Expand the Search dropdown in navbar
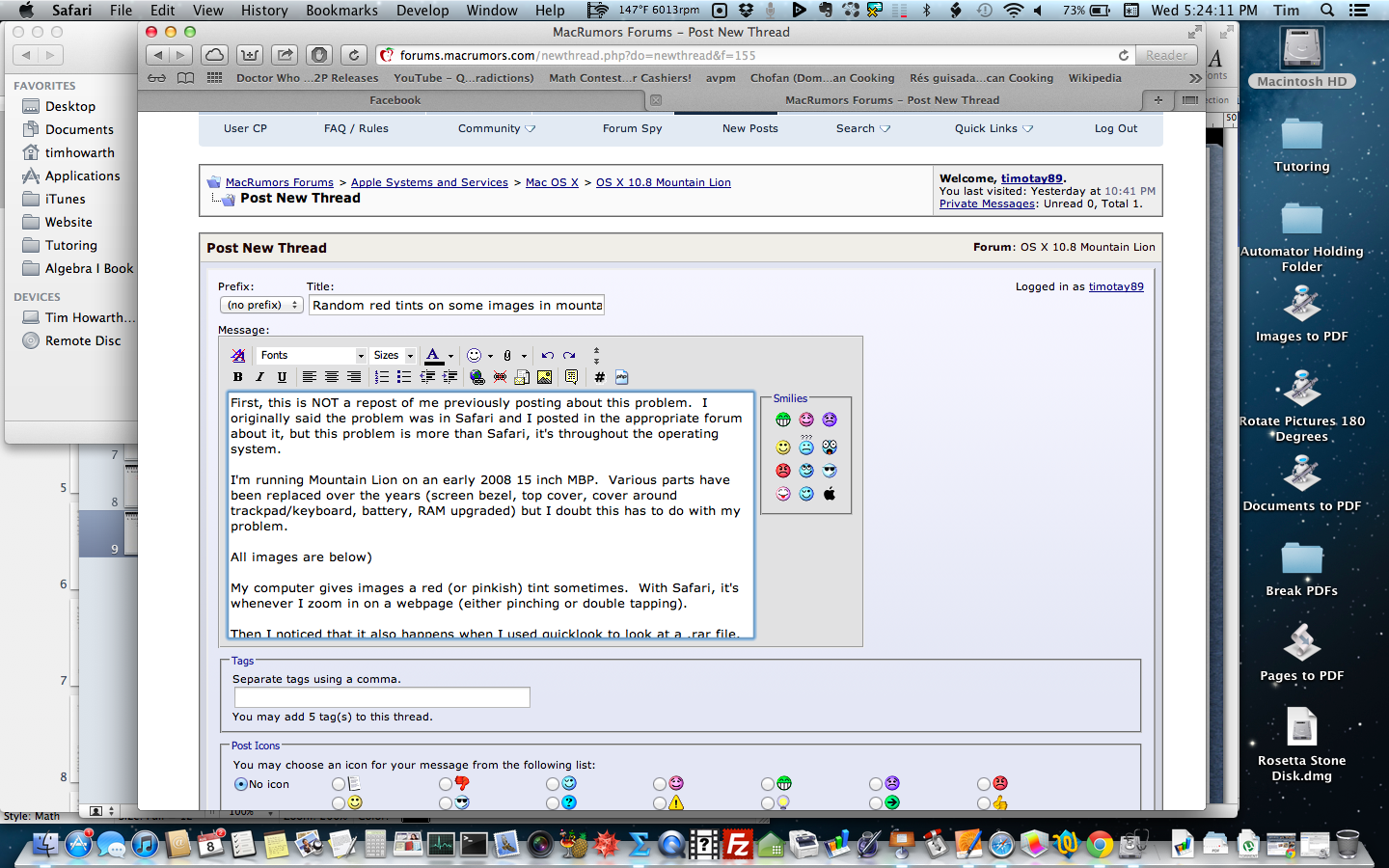Viewport: 1389px width, 868px height. click(x=863, y=128)
